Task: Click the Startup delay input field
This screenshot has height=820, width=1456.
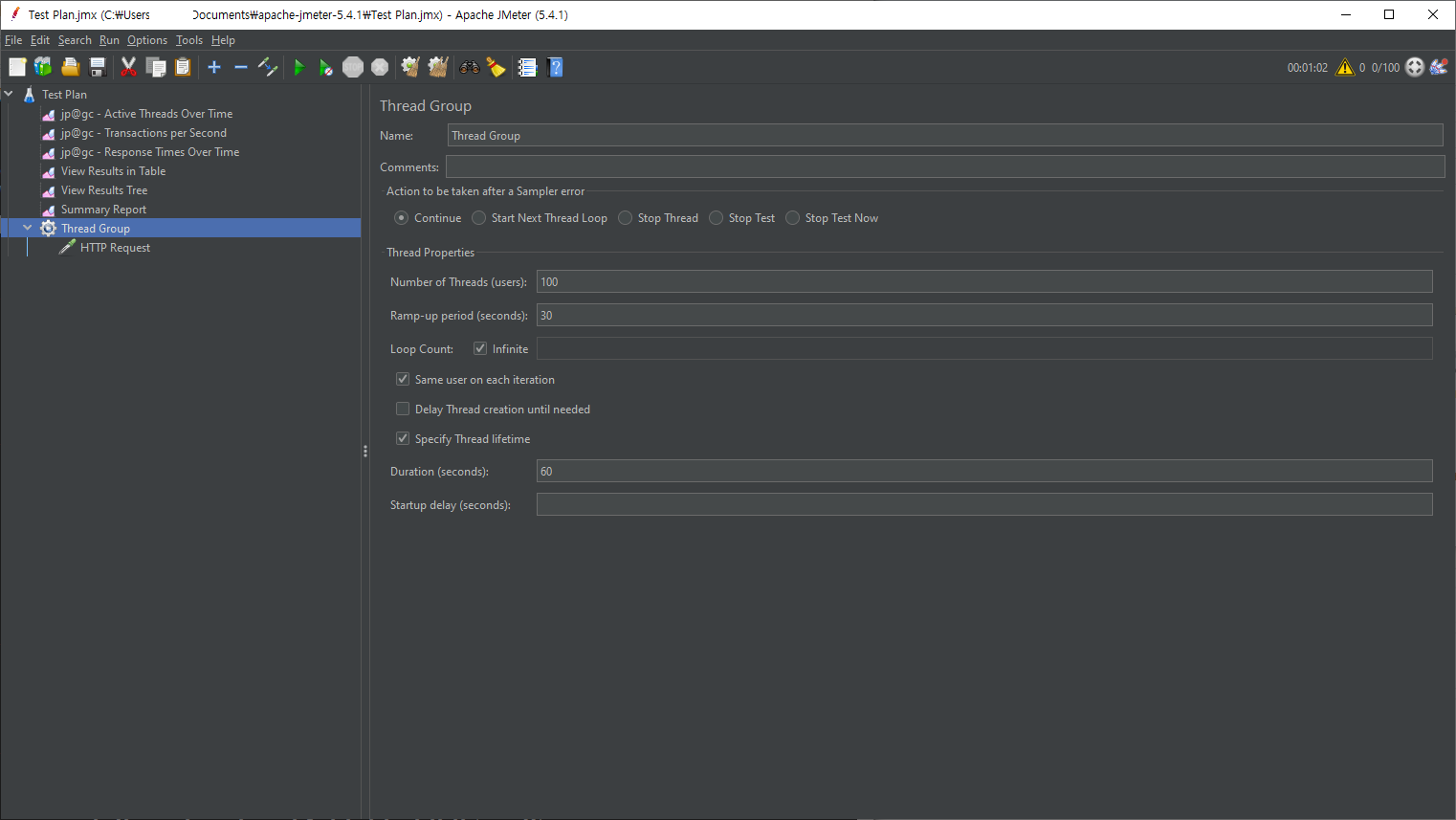Action: coord(984,504)
